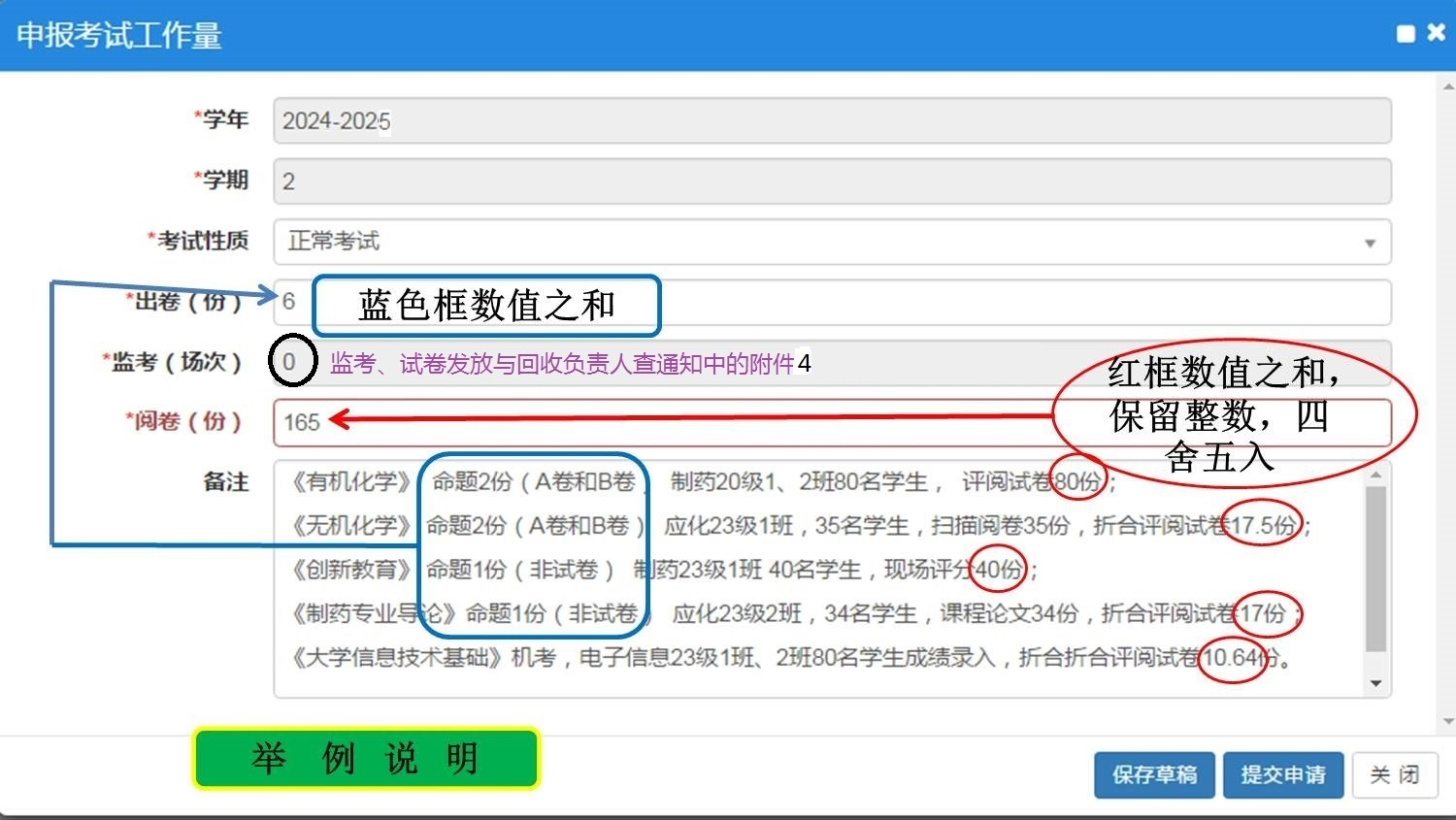Close the dialog using the X icon

[1437, 33]
